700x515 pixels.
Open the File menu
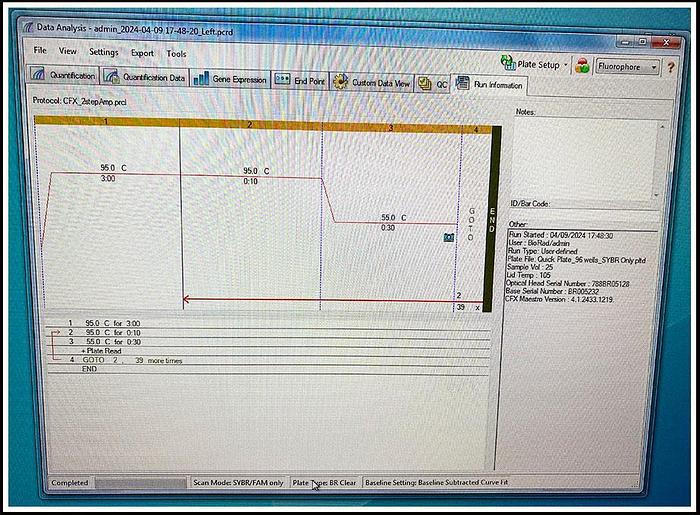(40, 50)
